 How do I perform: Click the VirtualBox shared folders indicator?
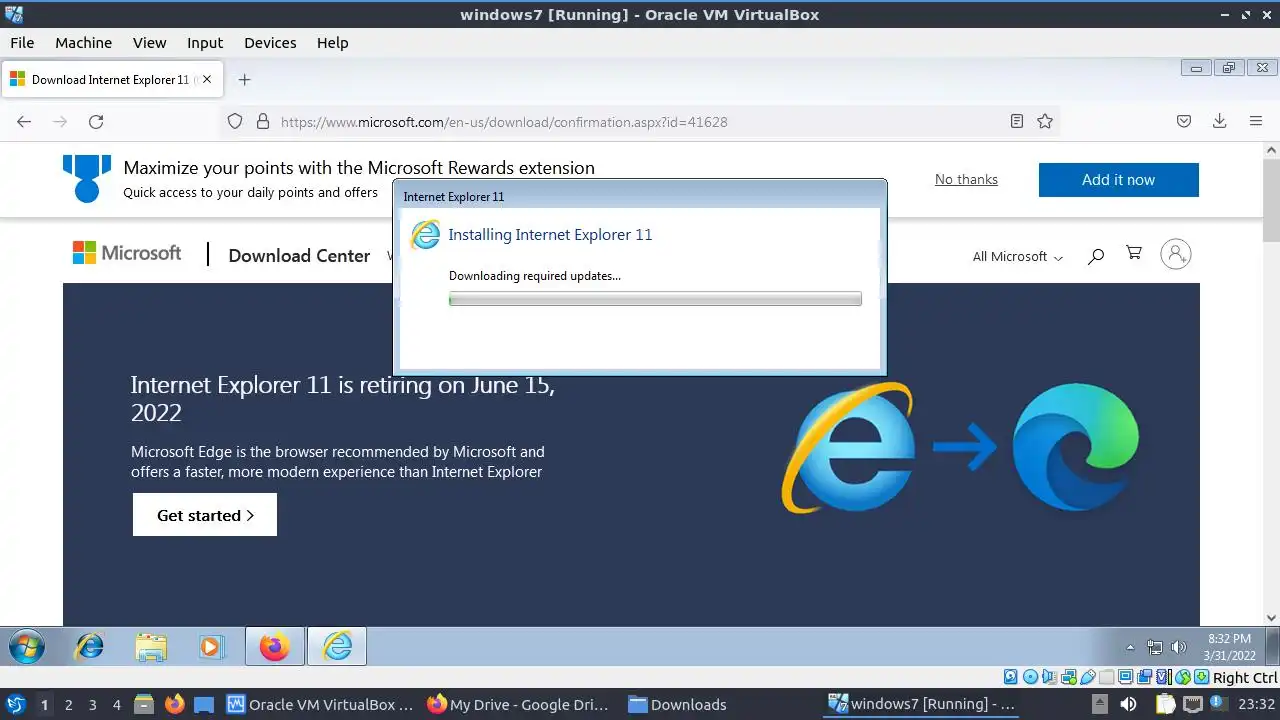[x=1106, y=678]
